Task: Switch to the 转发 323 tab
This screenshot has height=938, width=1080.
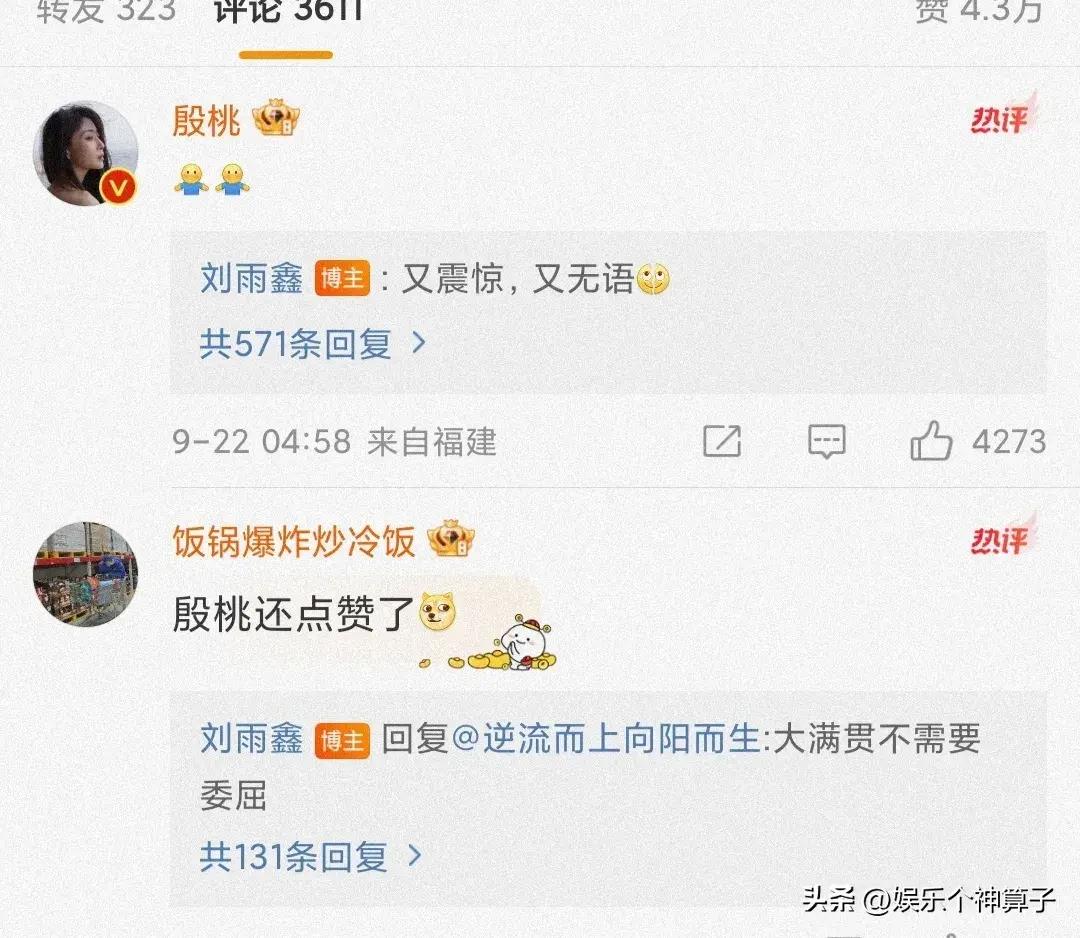Action: click(x=106, y=12)
